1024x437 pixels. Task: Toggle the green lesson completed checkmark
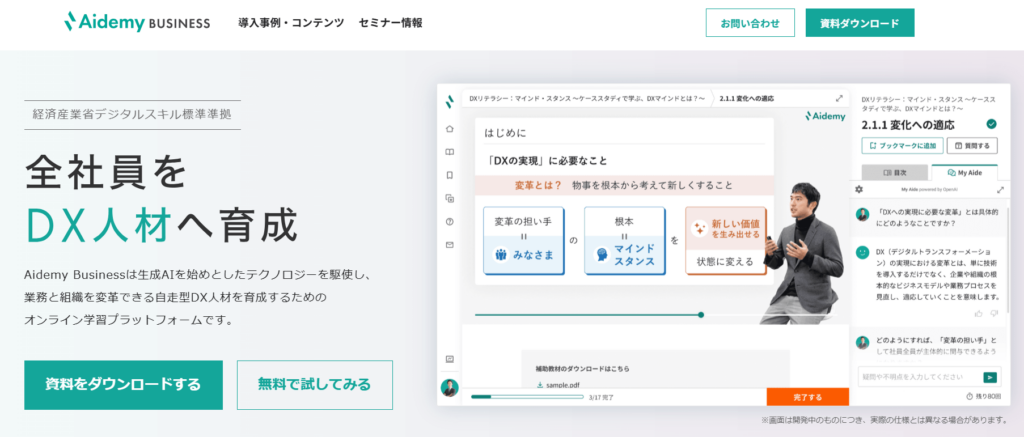(x=991, y=124)
